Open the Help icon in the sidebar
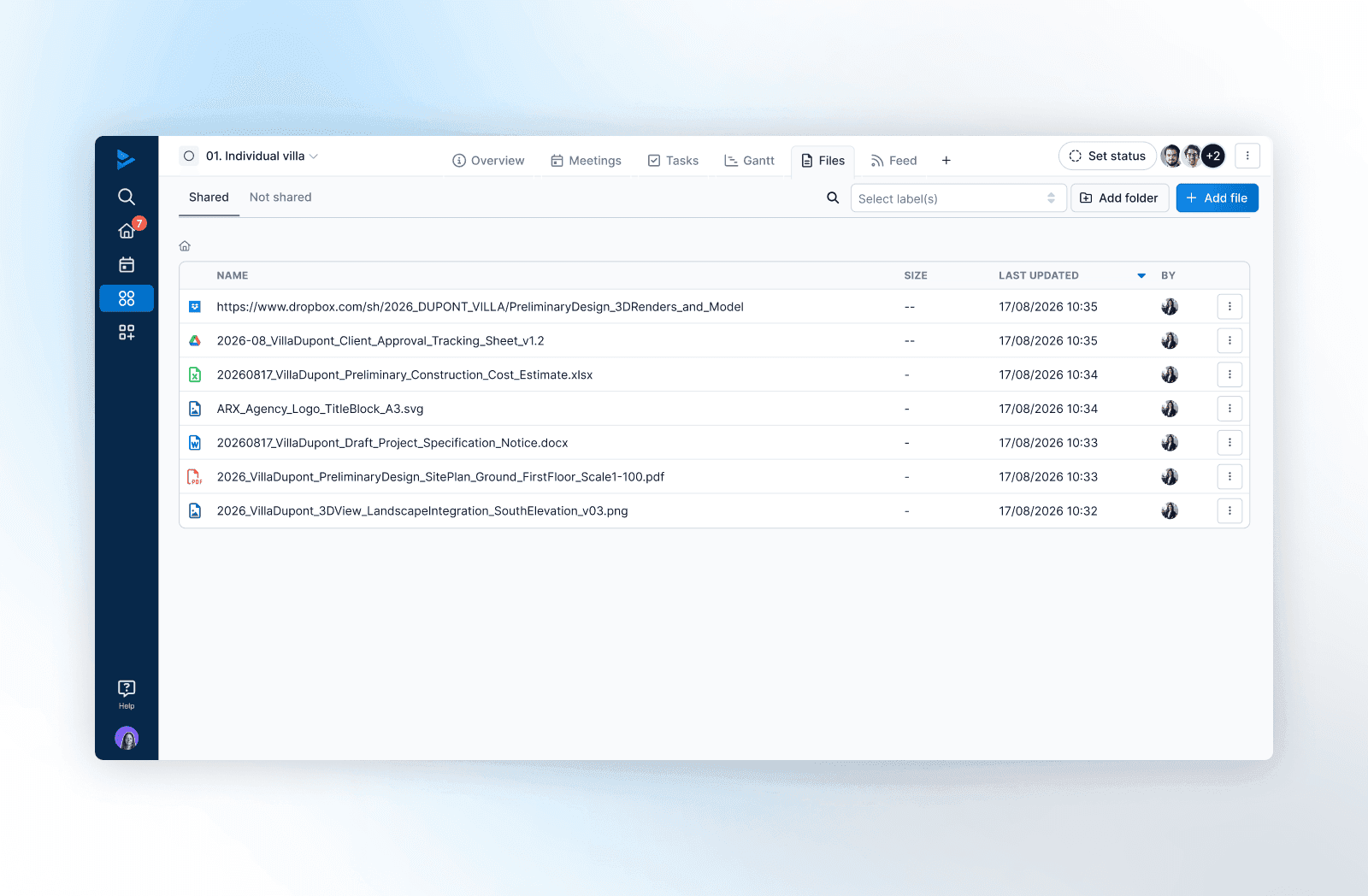 (x=127, y=694)
